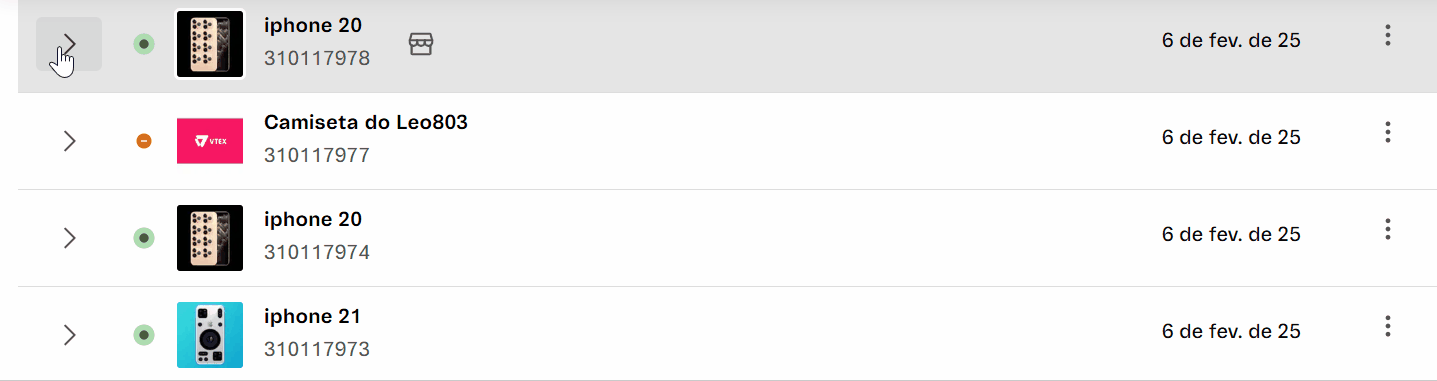This screenshot has height=381, width=1437.
Task: Open more options for iphone 21
Action: (1387, 326)
